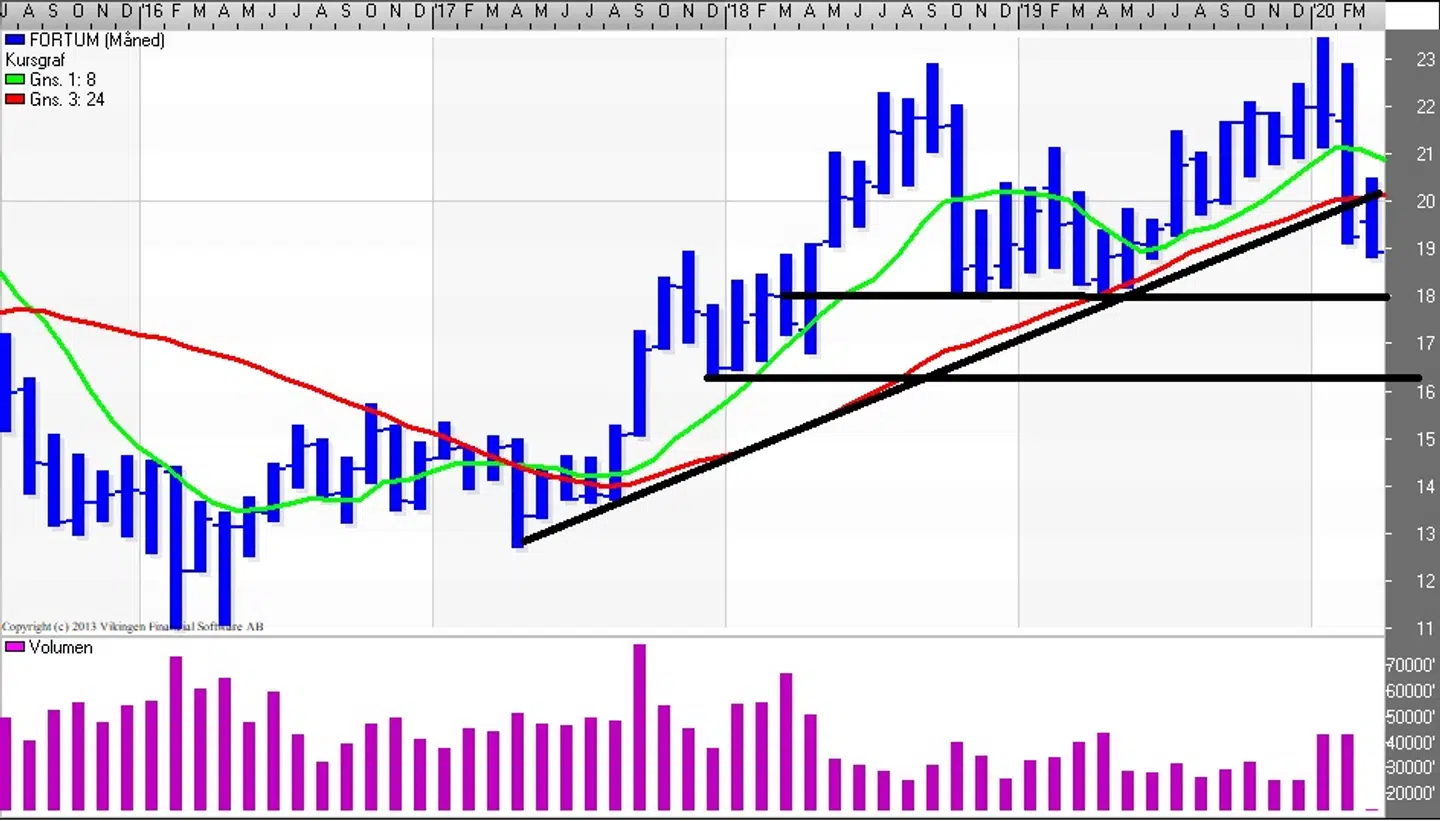Click price level 11 on the price axis
Viewport: 1440px width, 821px height.
point(1425,628)
